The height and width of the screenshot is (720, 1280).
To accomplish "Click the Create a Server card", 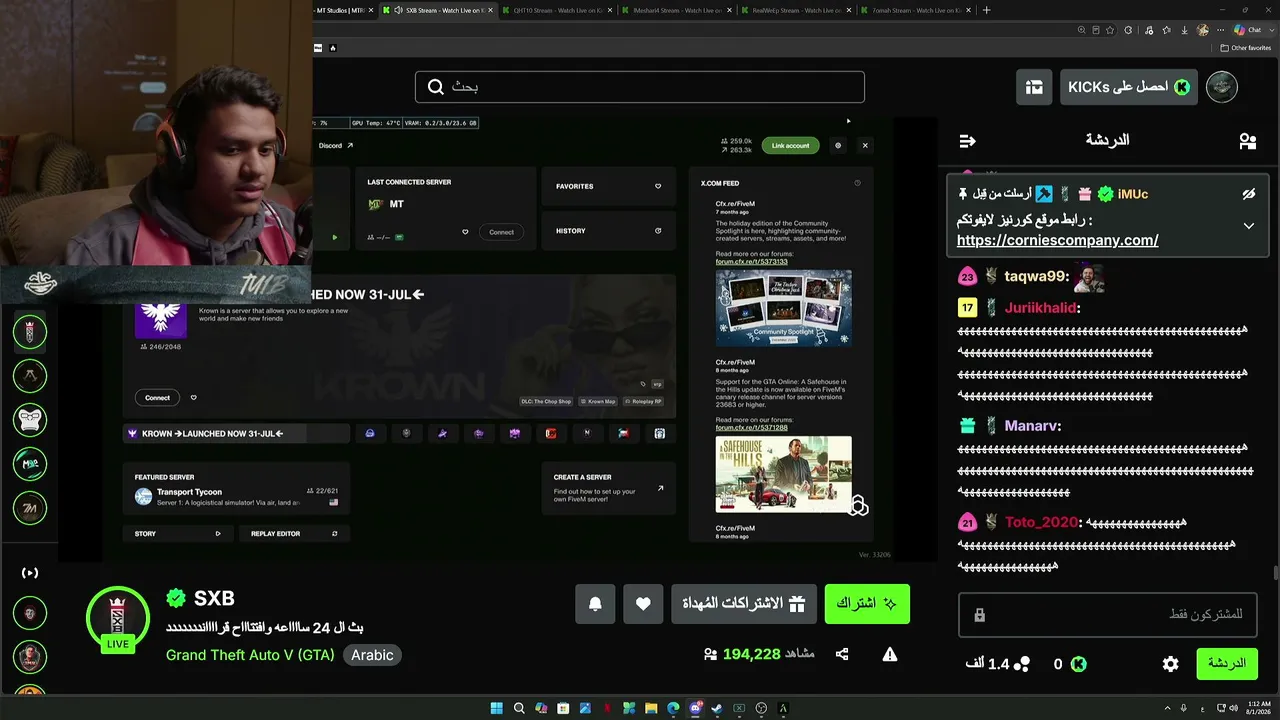I will [x=609, y=487].
